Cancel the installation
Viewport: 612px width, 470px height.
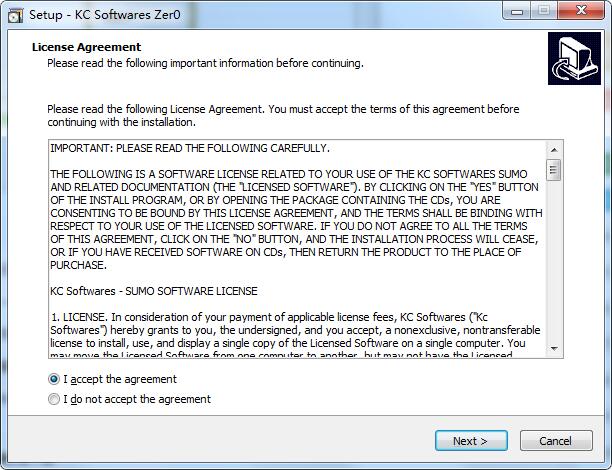click(555, 440)
